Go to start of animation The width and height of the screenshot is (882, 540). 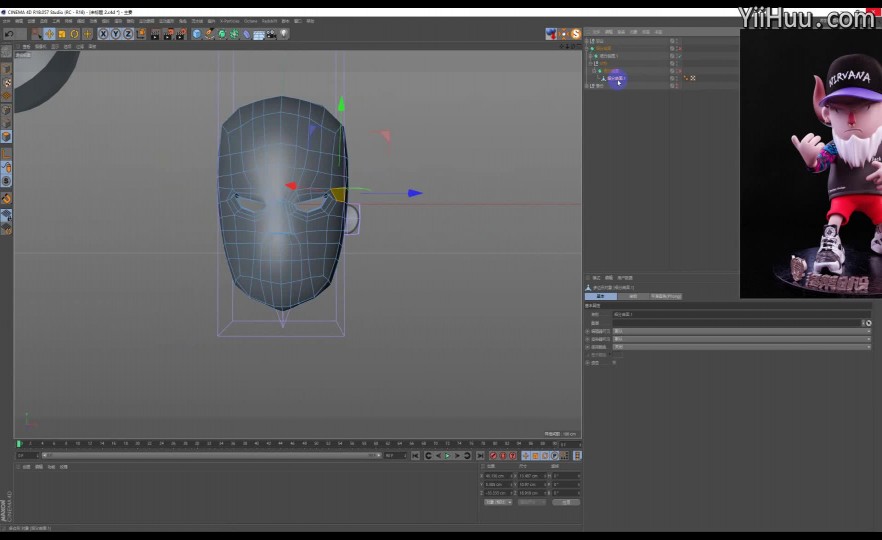coord(415,456)
